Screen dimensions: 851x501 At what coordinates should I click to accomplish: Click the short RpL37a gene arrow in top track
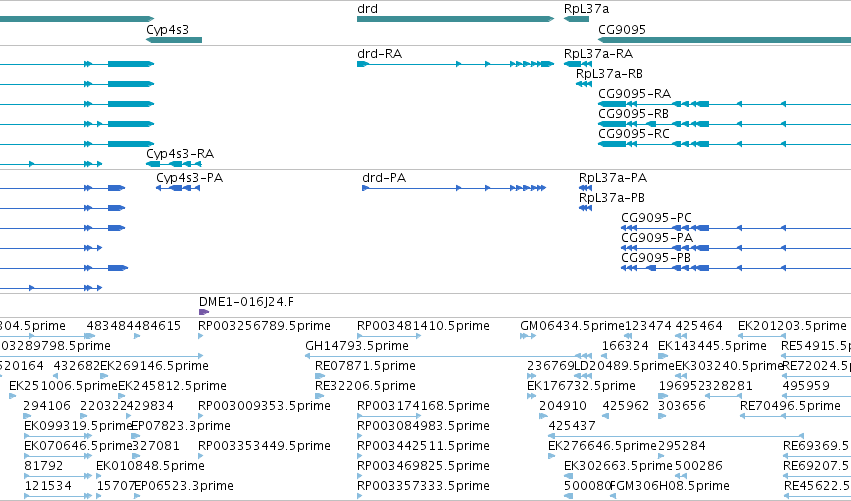point(576,19)
